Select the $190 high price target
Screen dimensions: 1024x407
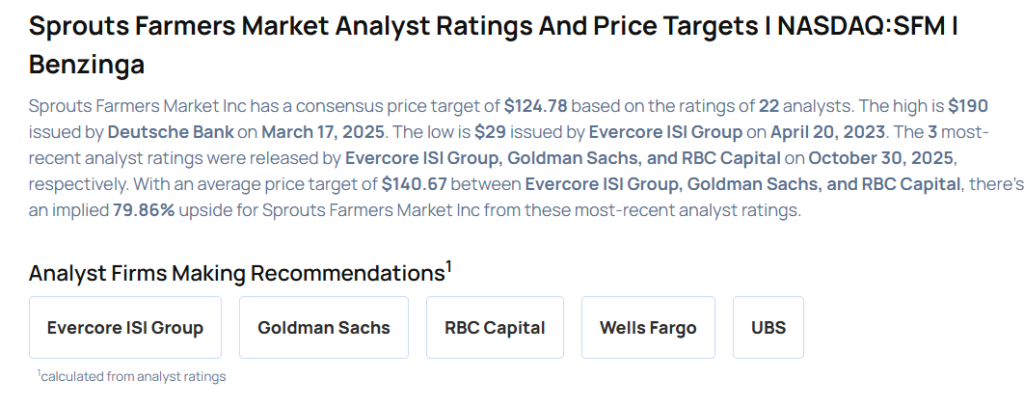968,105
